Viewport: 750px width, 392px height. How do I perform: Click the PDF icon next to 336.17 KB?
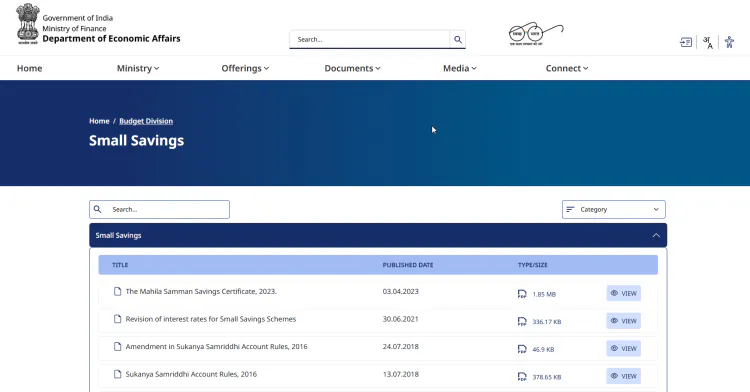coord(522,322)
